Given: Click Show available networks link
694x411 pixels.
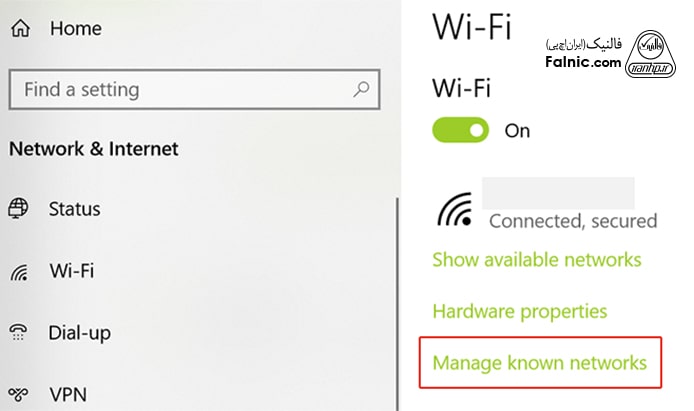Looking at the screenshot, I should pyautogui.click(x=536, y=260).
